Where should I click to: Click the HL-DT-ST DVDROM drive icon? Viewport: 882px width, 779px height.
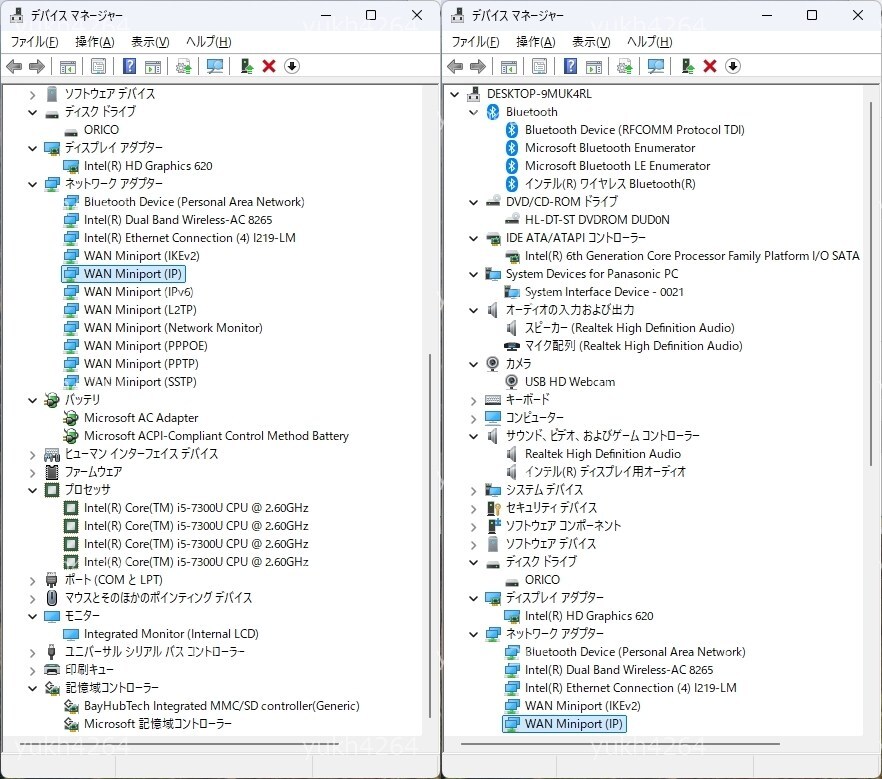coord(512,220)
